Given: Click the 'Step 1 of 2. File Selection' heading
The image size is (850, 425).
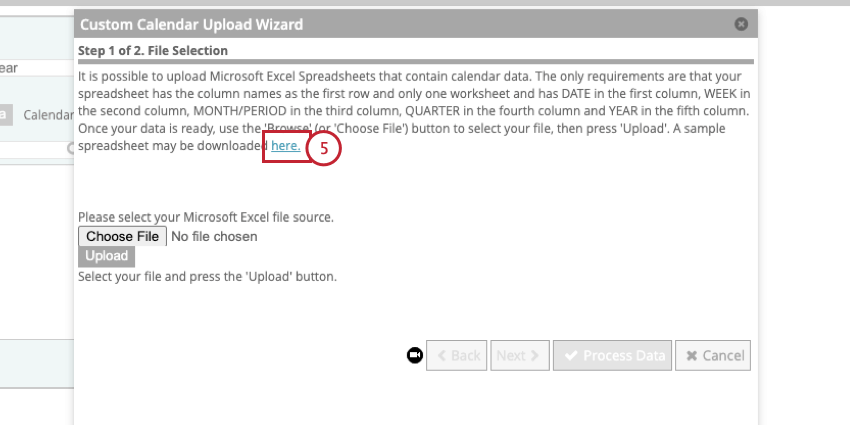Looking at the screenshot, I should click(153, 50).
